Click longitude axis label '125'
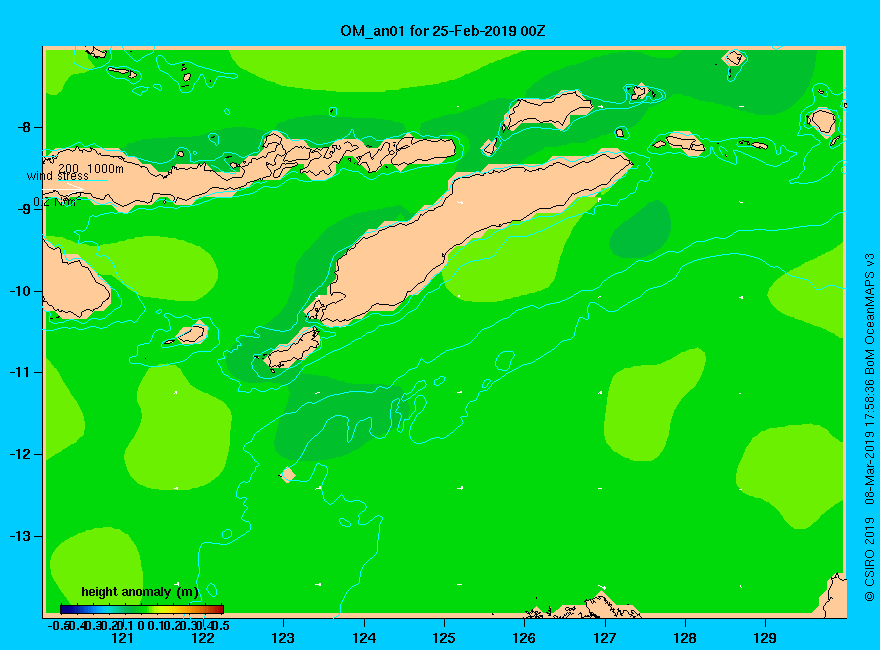 tap(444, 638)
